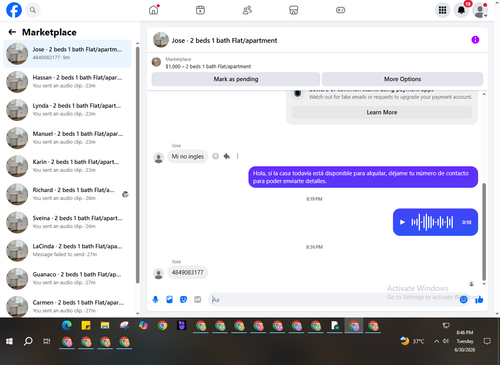
Task: Open Facebook search magnifier
Action: coord(33,10)
